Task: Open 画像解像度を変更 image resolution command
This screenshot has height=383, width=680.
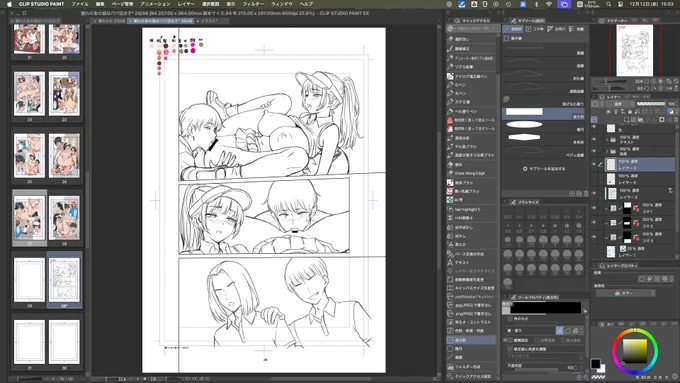Action: (472, 280)
